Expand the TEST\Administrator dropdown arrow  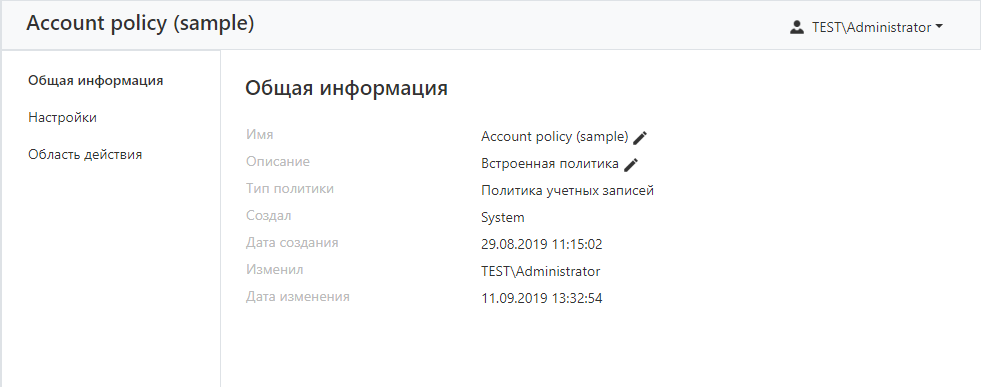(938, 28)
